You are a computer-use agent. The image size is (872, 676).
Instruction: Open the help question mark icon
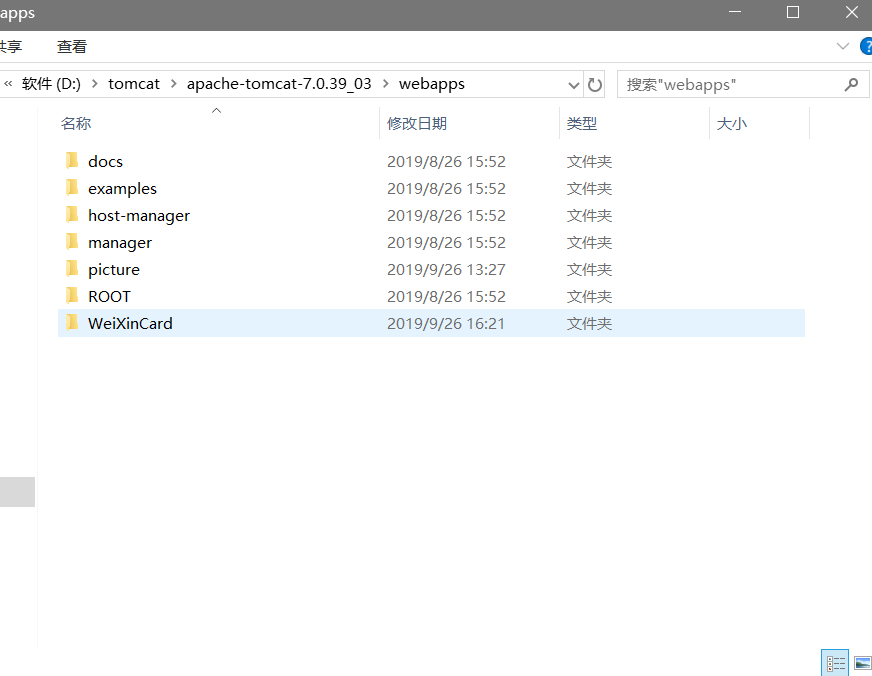[866, 46]
